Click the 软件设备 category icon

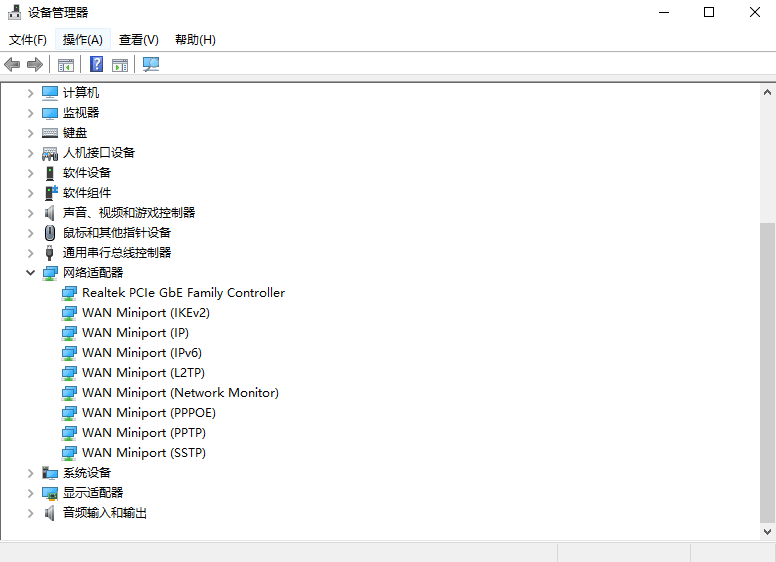(50, 173)
